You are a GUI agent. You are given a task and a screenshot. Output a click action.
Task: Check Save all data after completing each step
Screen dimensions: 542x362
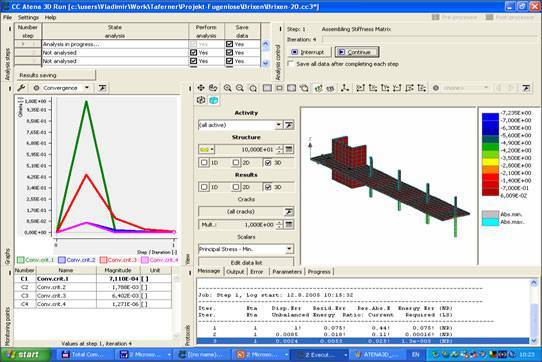pyautogui.click(x=291, y=64)
